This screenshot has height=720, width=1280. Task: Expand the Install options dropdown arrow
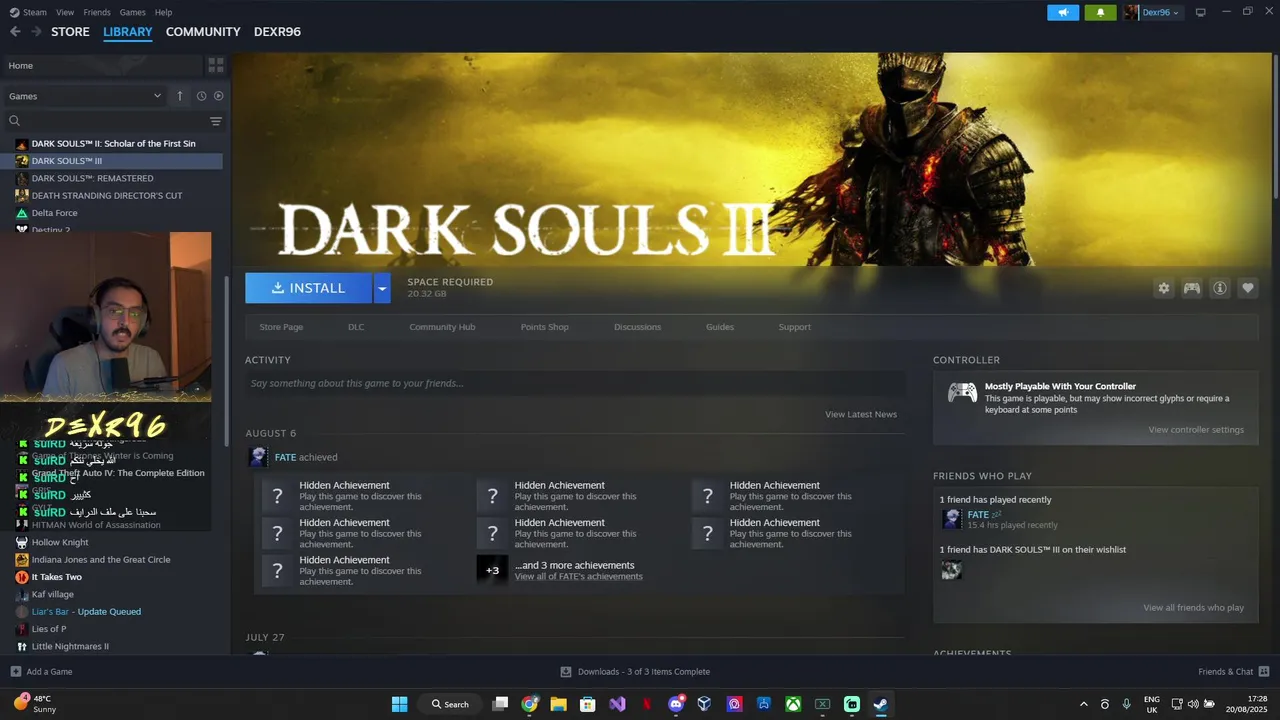tap(381, 288)
